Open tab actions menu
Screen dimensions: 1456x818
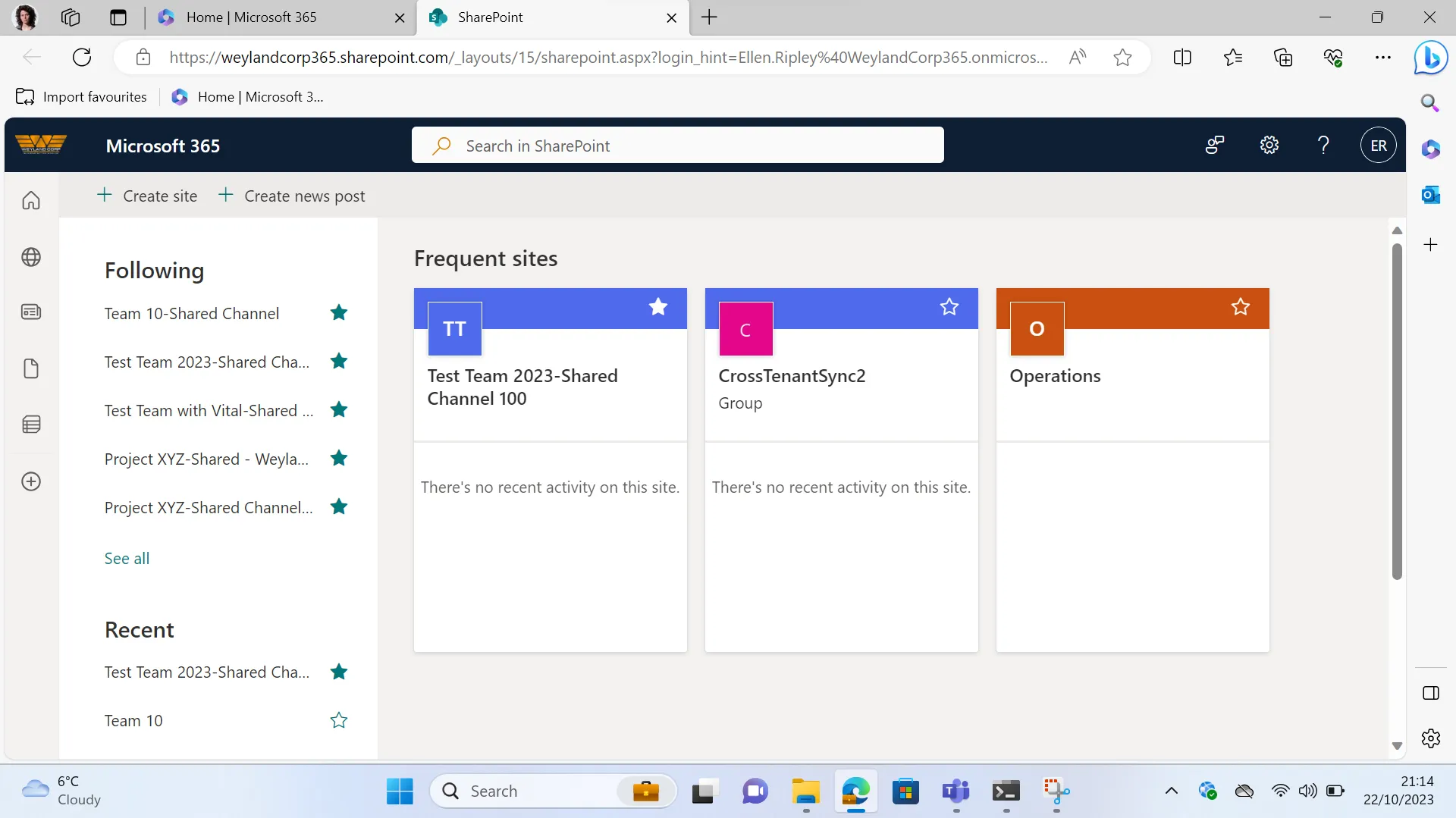point(118,17)
